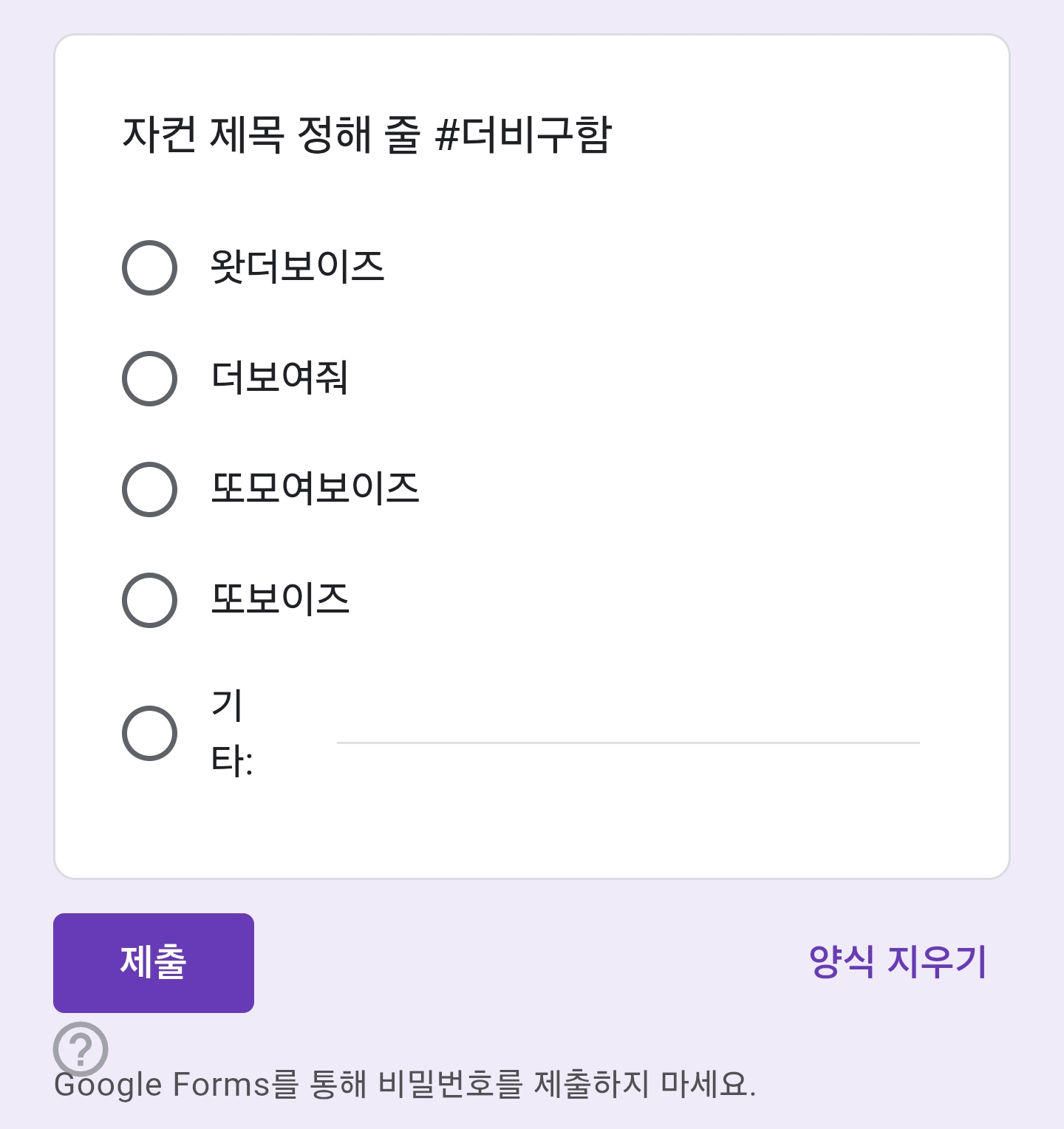Viewport: 1064px width, 1129px height.
Task: Click the question title 자컨 제목 정해 줄
Action: click(272, 135)
